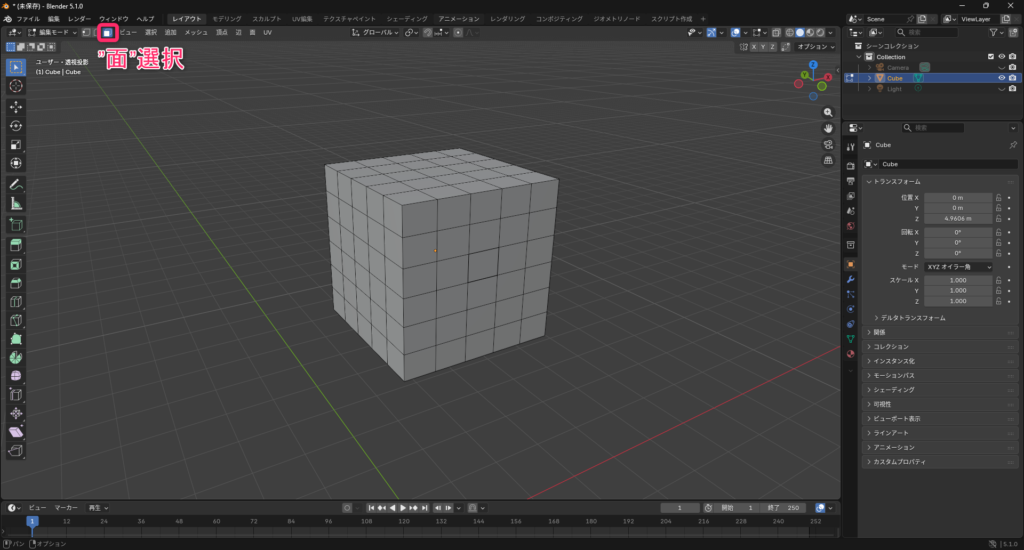1024x550 pixels.
Task: Click the 位置 Z value field
Action: pyautogui.click(x=958, y=218)
